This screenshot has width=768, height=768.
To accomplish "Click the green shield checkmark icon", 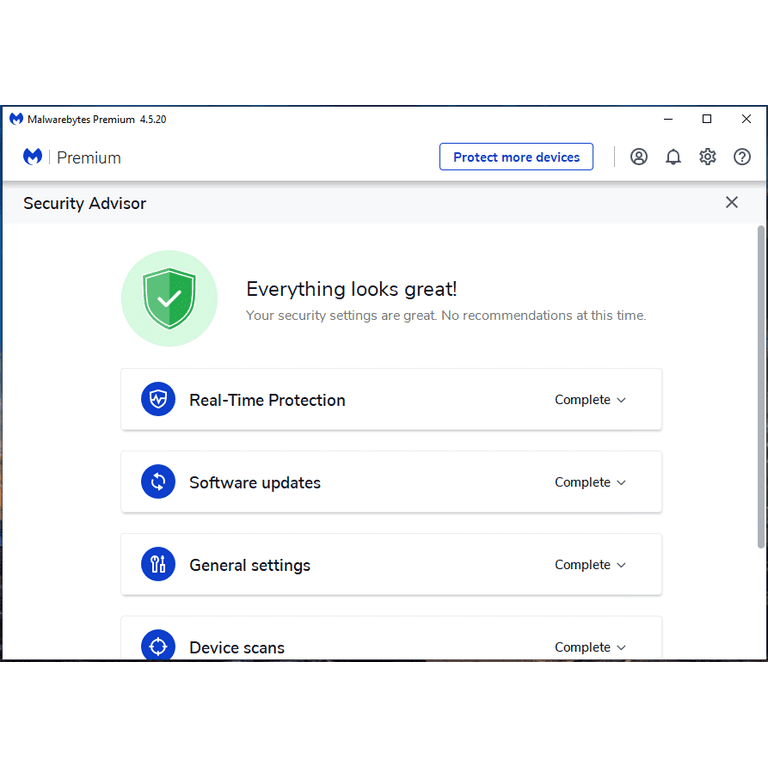I will click(x=169, y=298).
